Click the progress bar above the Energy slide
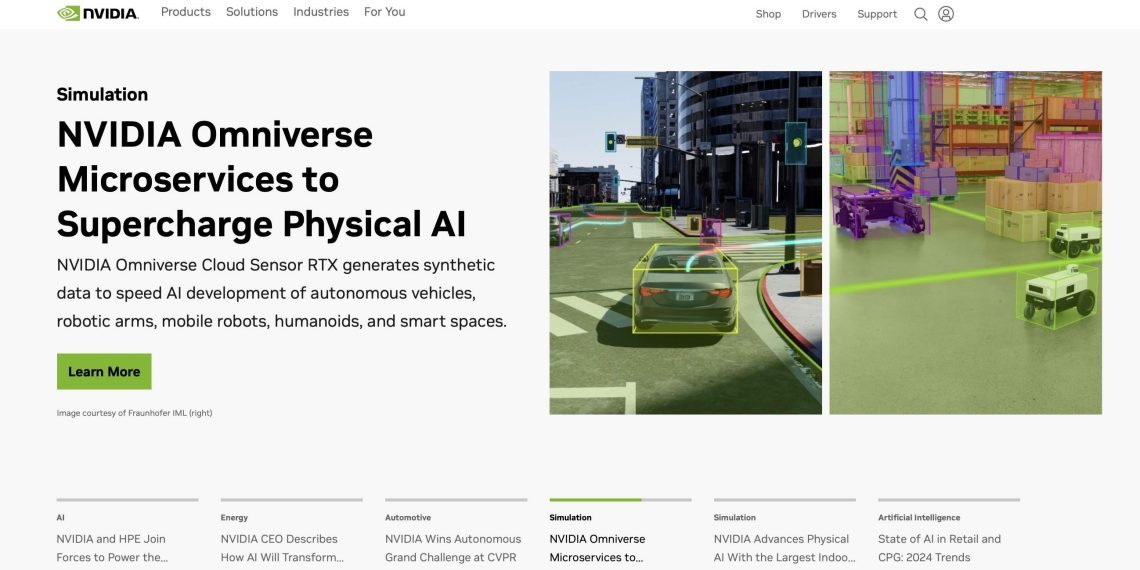 click(x=292, y=499)
